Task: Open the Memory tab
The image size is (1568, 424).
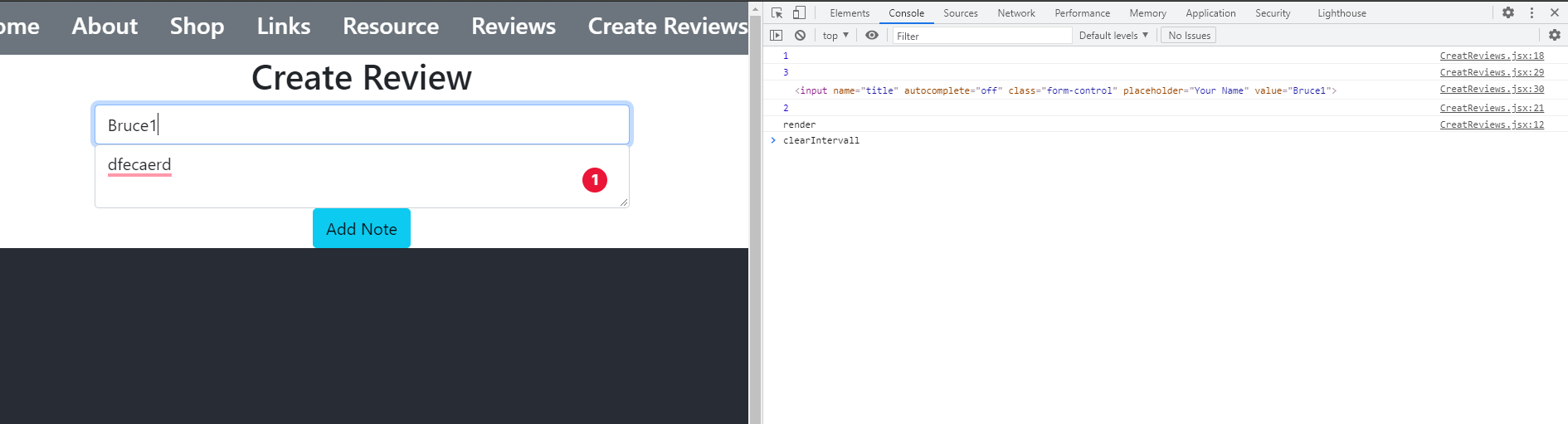Action: tap(1147, 13)
